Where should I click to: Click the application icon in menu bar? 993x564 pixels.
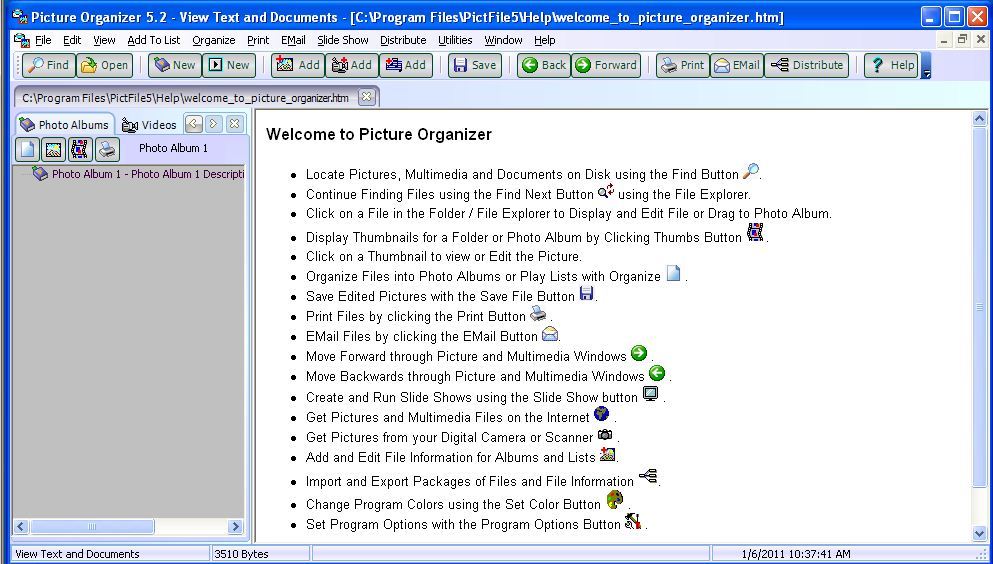[22, 40]
